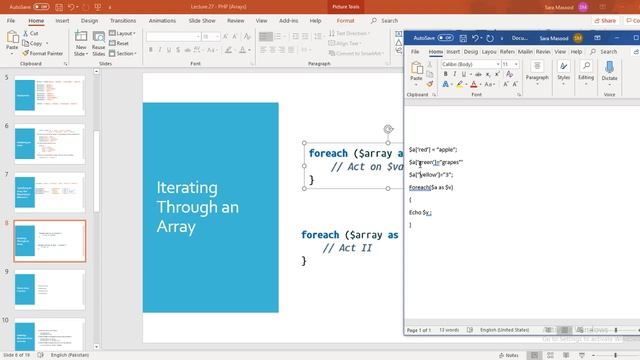This screenshot has width=640, height=360.
Task: Open Reuse Slides in PowerPoint
Action: pyautogui.click(x=98, y=43)
